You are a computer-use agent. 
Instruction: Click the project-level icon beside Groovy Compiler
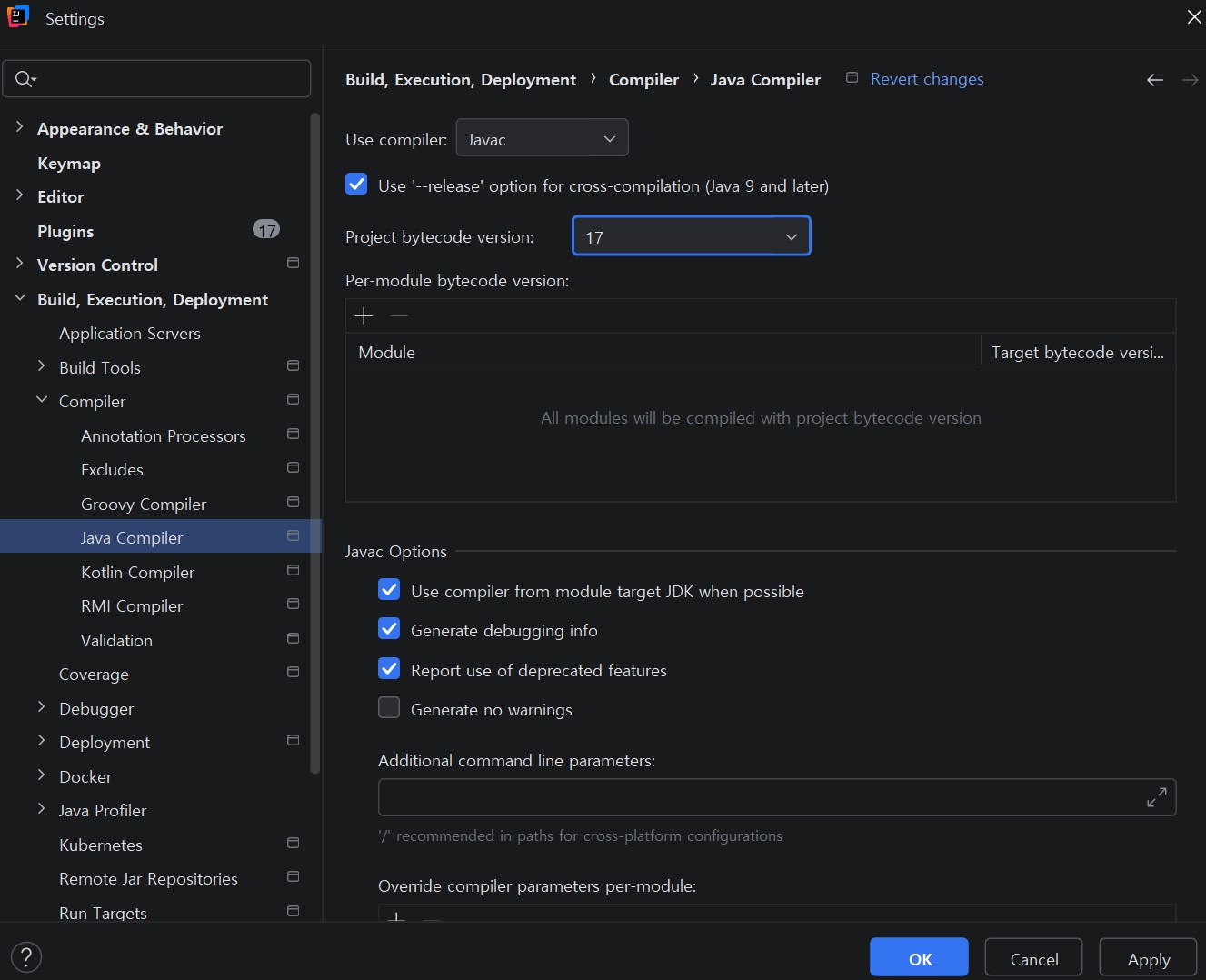point(293,503)
